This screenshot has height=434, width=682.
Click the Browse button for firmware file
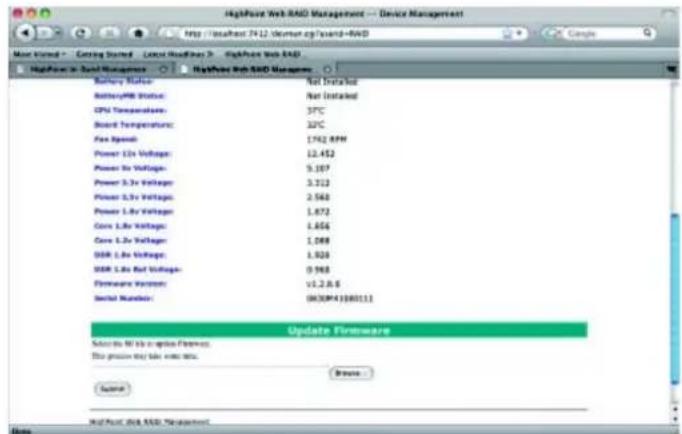tap(351, 373)
